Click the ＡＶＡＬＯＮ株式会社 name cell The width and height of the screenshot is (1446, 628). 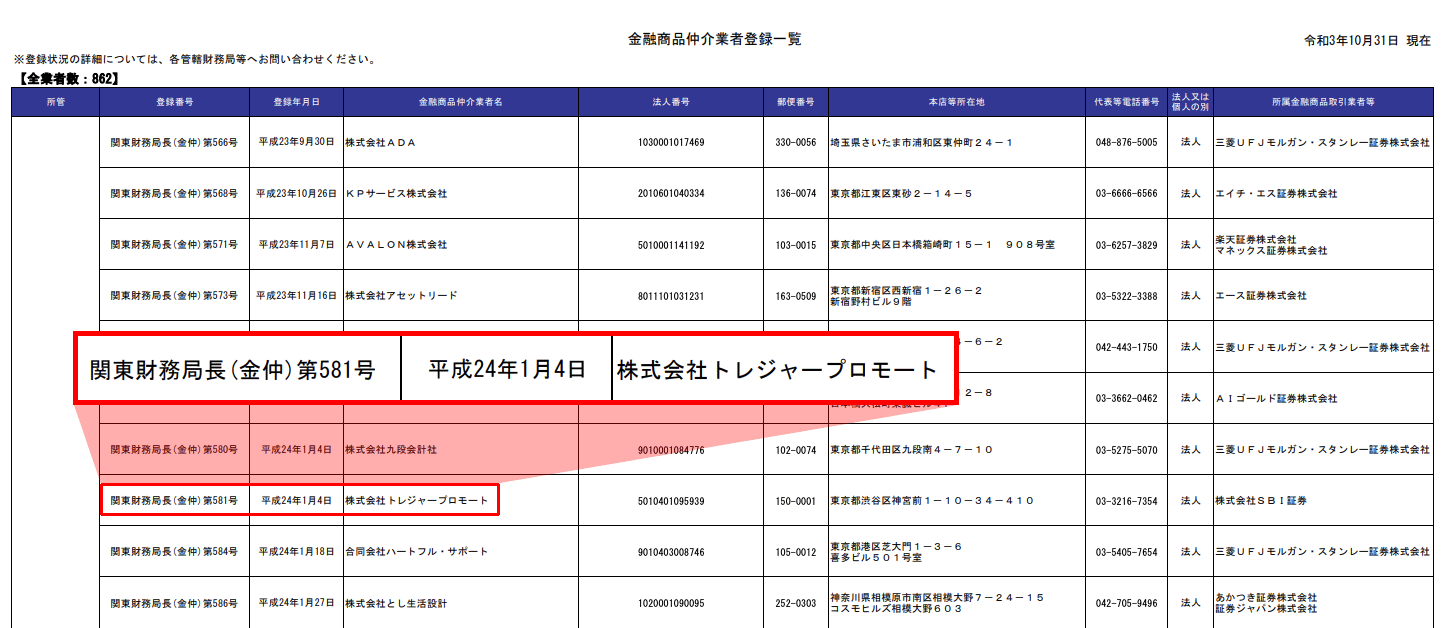pos(396,245)
